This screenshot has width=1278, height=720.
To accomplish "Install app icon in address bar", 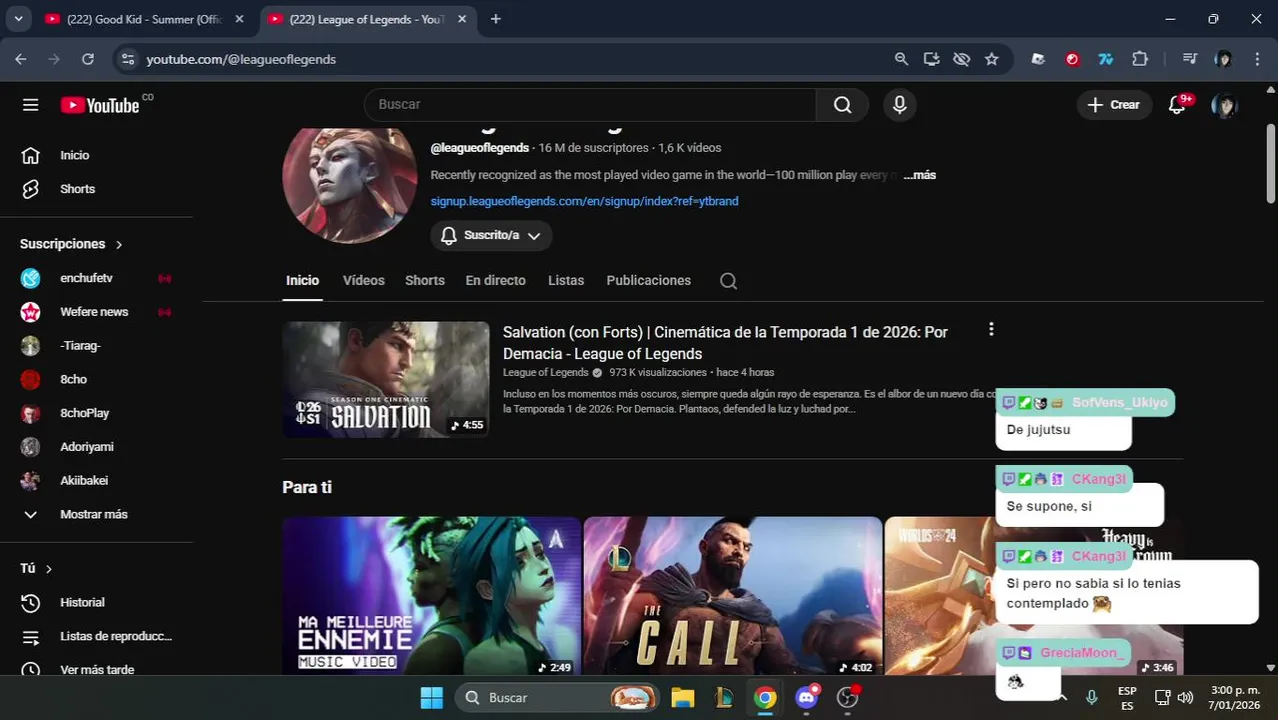I will tap(931, 59).
